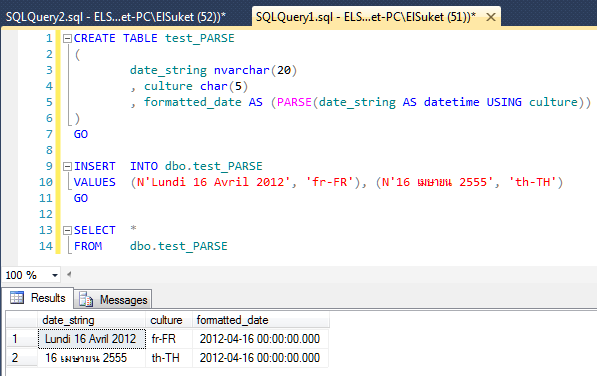Screen dimensions: 597x376
Task: Open the Results tab
Action: coord(37,298)
